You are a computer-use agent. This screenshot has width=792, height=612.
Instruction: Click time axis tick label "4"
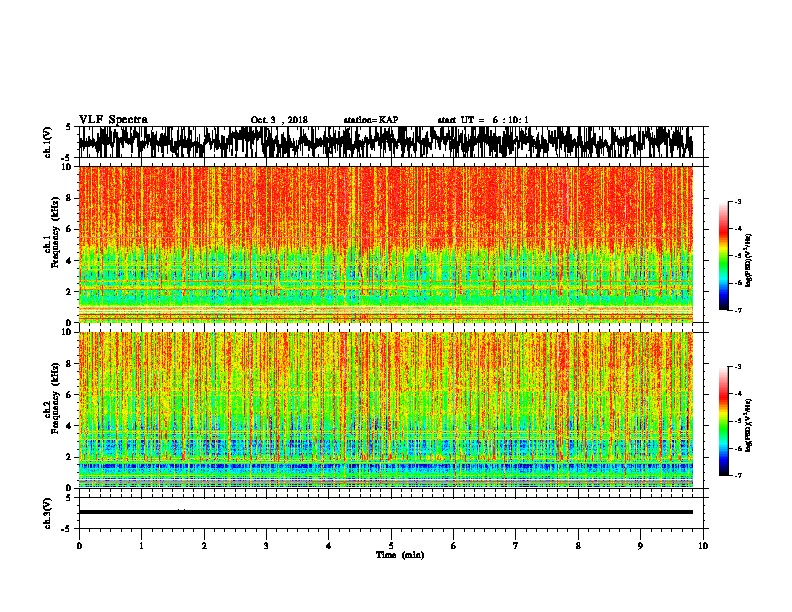329,546
